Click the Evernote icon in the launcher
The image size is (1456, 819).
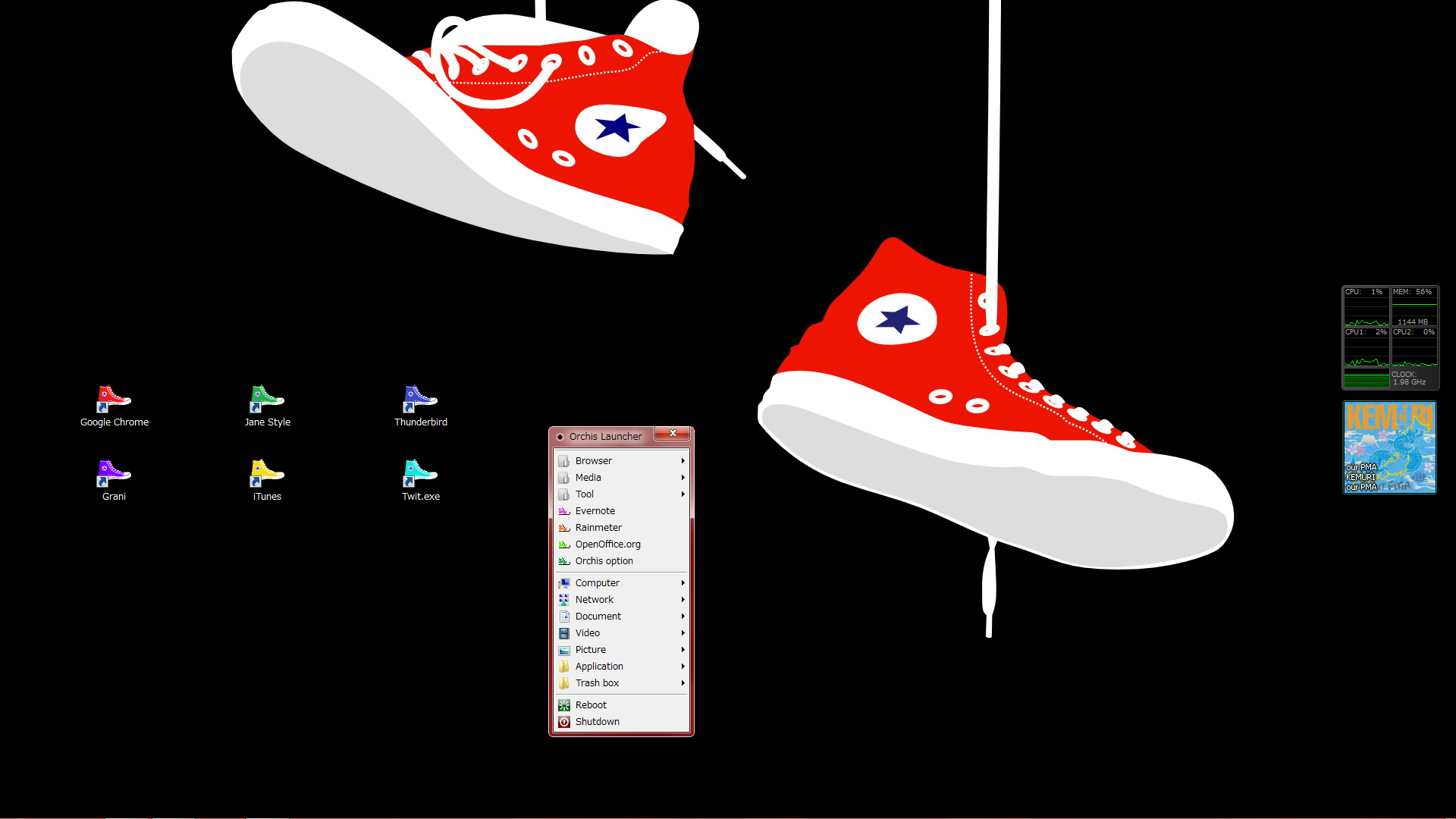564,511
